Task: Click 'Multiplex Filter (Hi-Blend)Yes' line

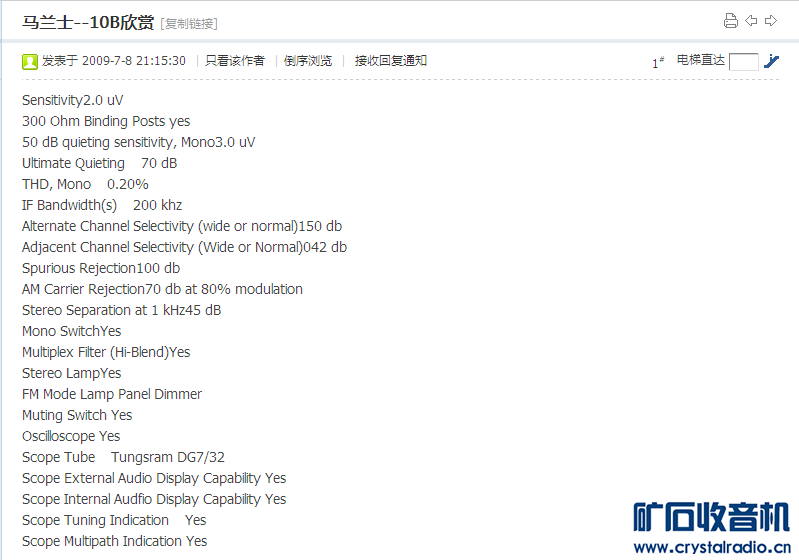Action: (106, 352)
